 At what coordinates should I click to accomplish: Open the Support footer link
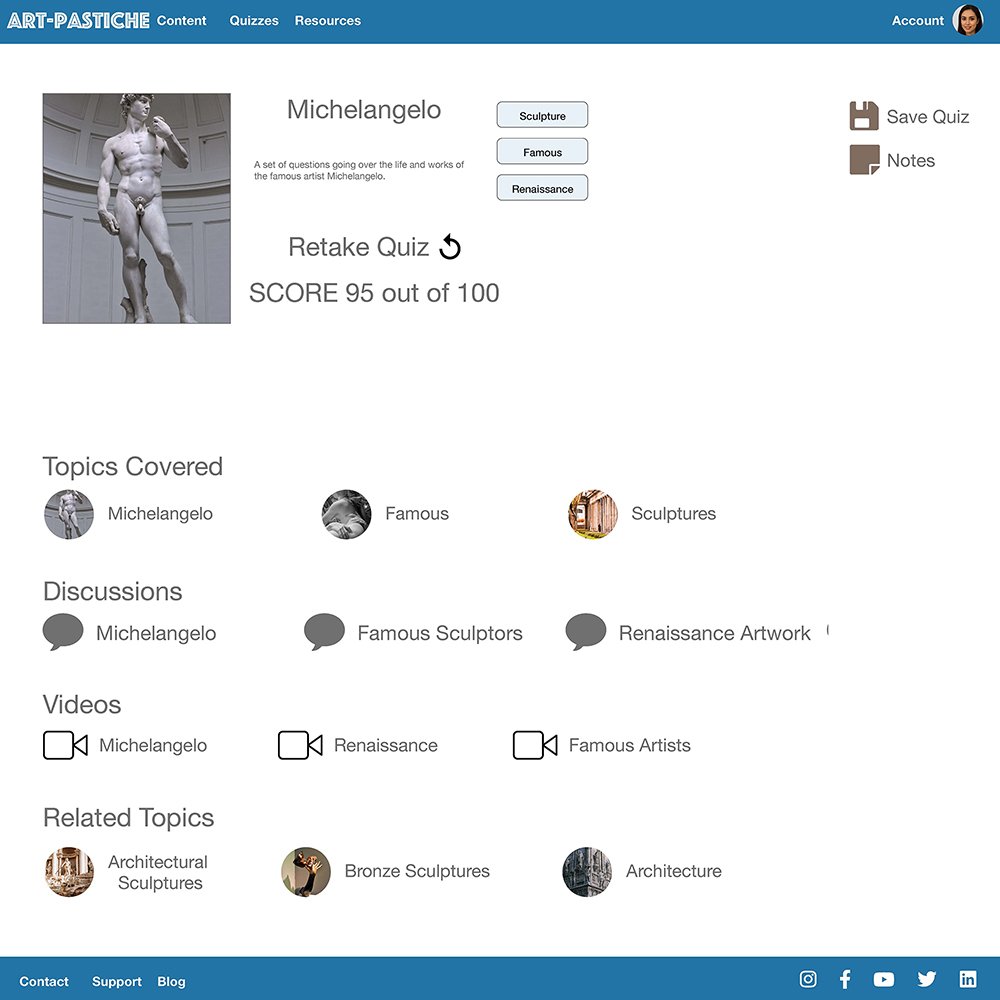[117, 982]
